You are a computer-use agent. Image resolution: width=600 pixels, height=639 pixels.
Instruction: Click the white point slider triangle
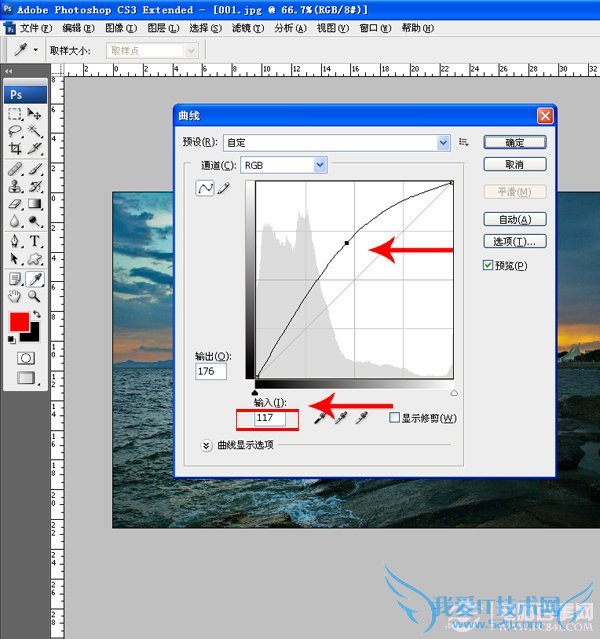click(x=454, y=393)
